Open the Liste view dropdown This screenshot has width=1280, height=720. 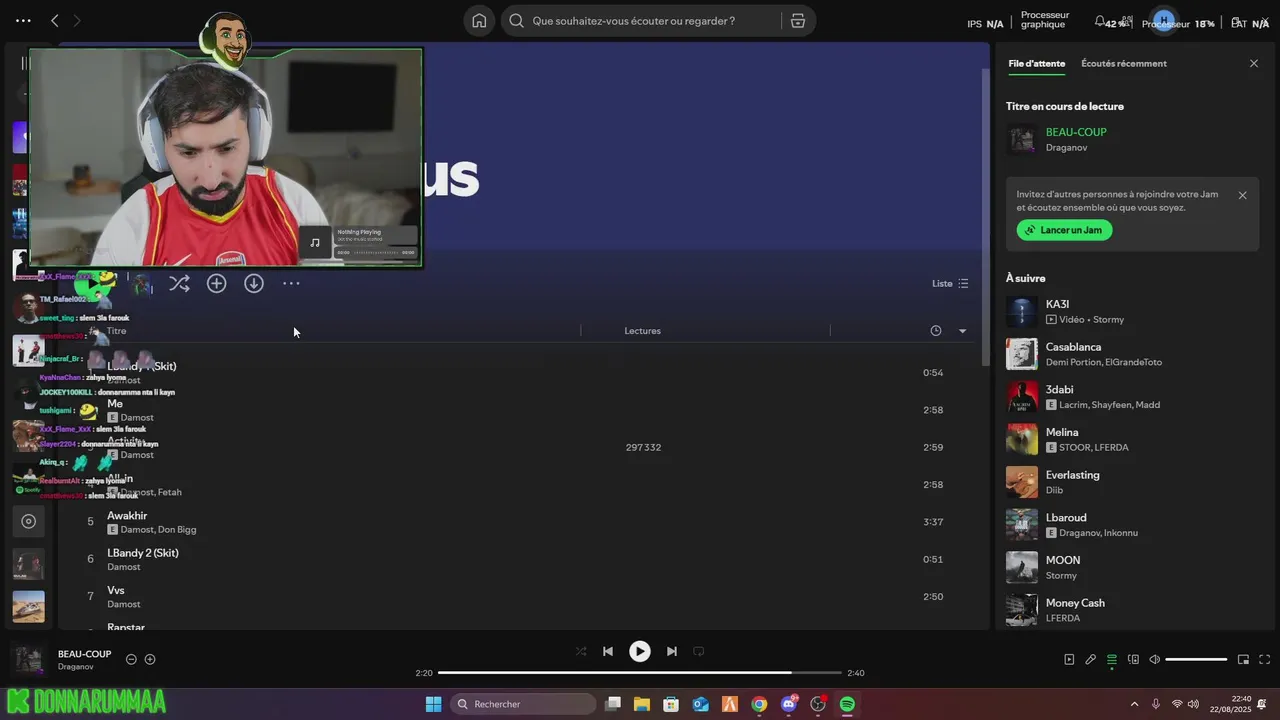pos(950,283)
